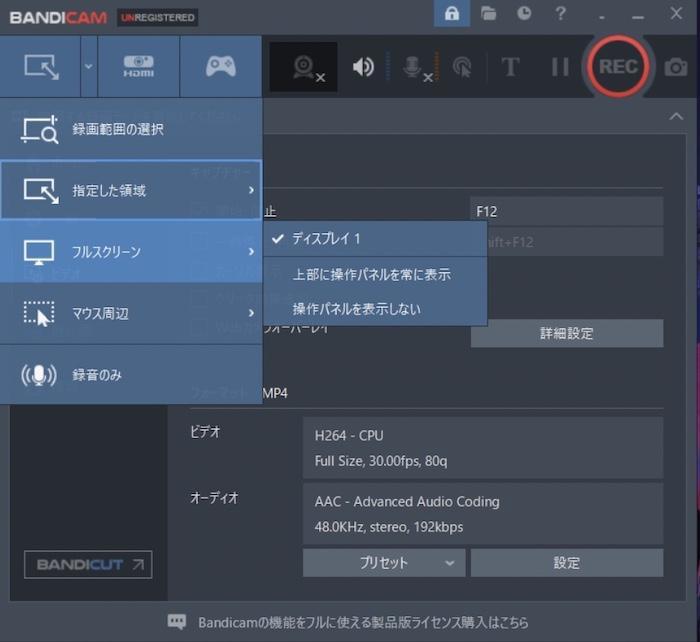This screenshot has width=700, height=642.
Task: Click the chat bubble icon in footer
Action: point(176,621)
